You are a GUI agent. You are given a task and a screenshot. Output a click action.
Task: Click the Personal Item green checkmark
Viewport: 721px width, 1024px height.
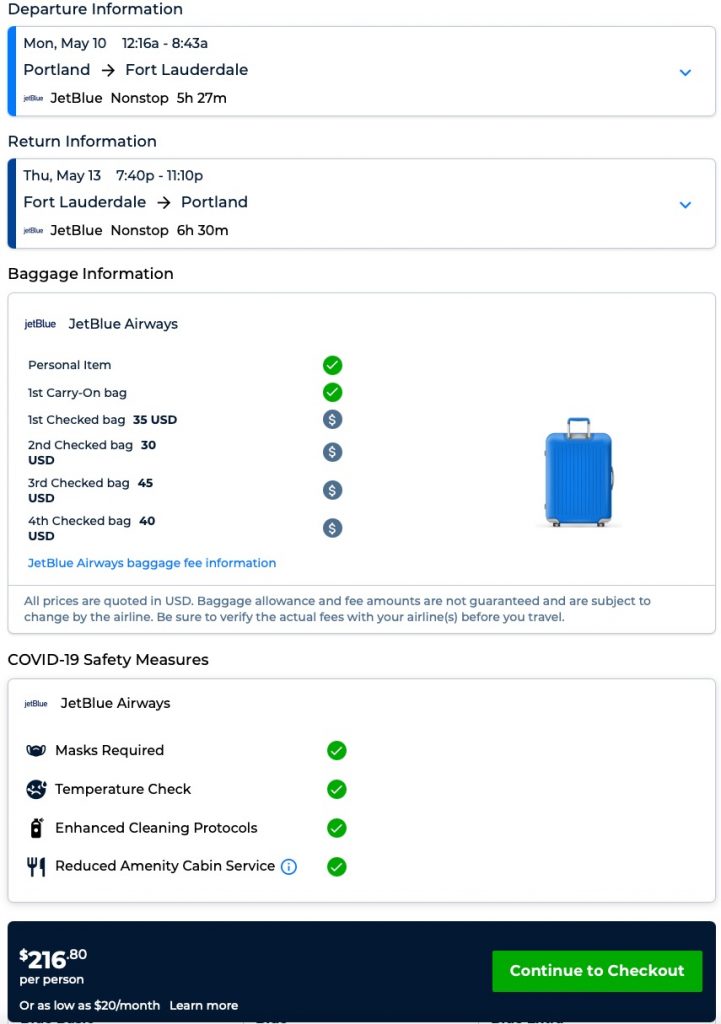click(333, 365)
